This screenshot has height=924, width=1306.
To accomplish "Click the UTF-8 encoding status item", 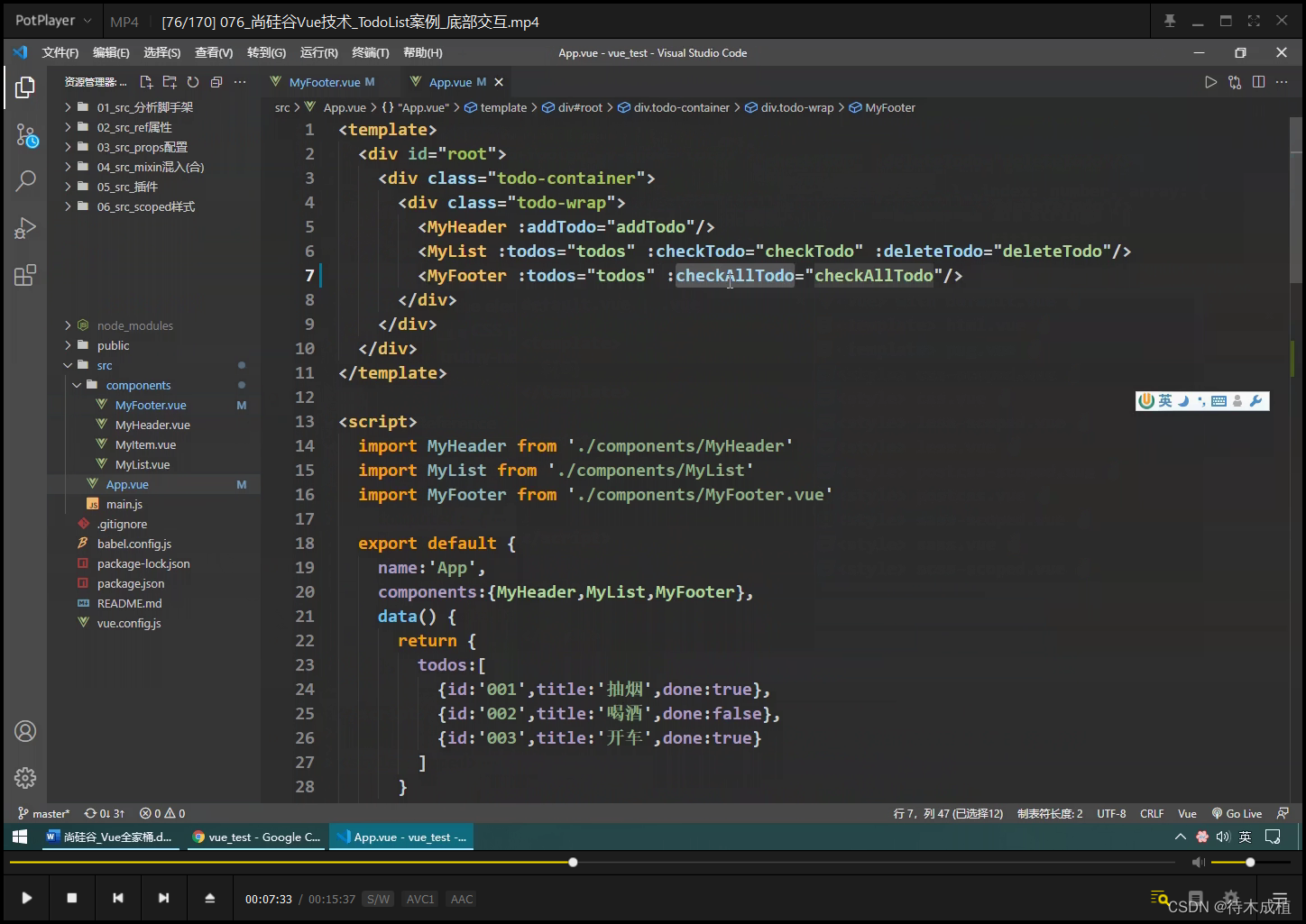I will coord(1111,813).
